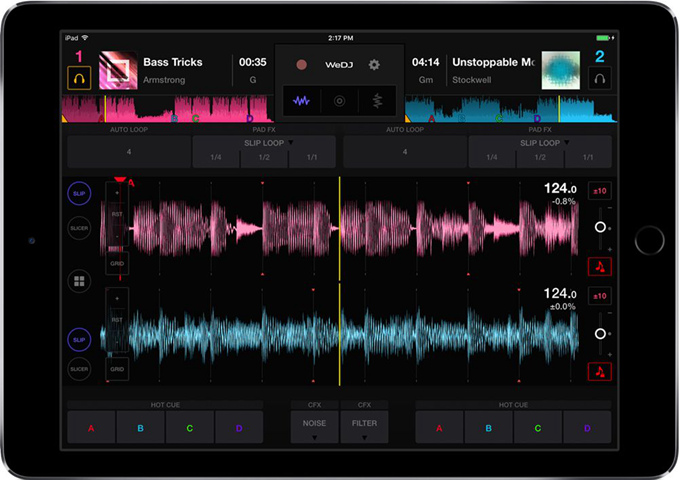This screenshot has width=680, height=480.
Task: Toggle GRID adjust on pink deck
Action: click(x=117, y=263)
